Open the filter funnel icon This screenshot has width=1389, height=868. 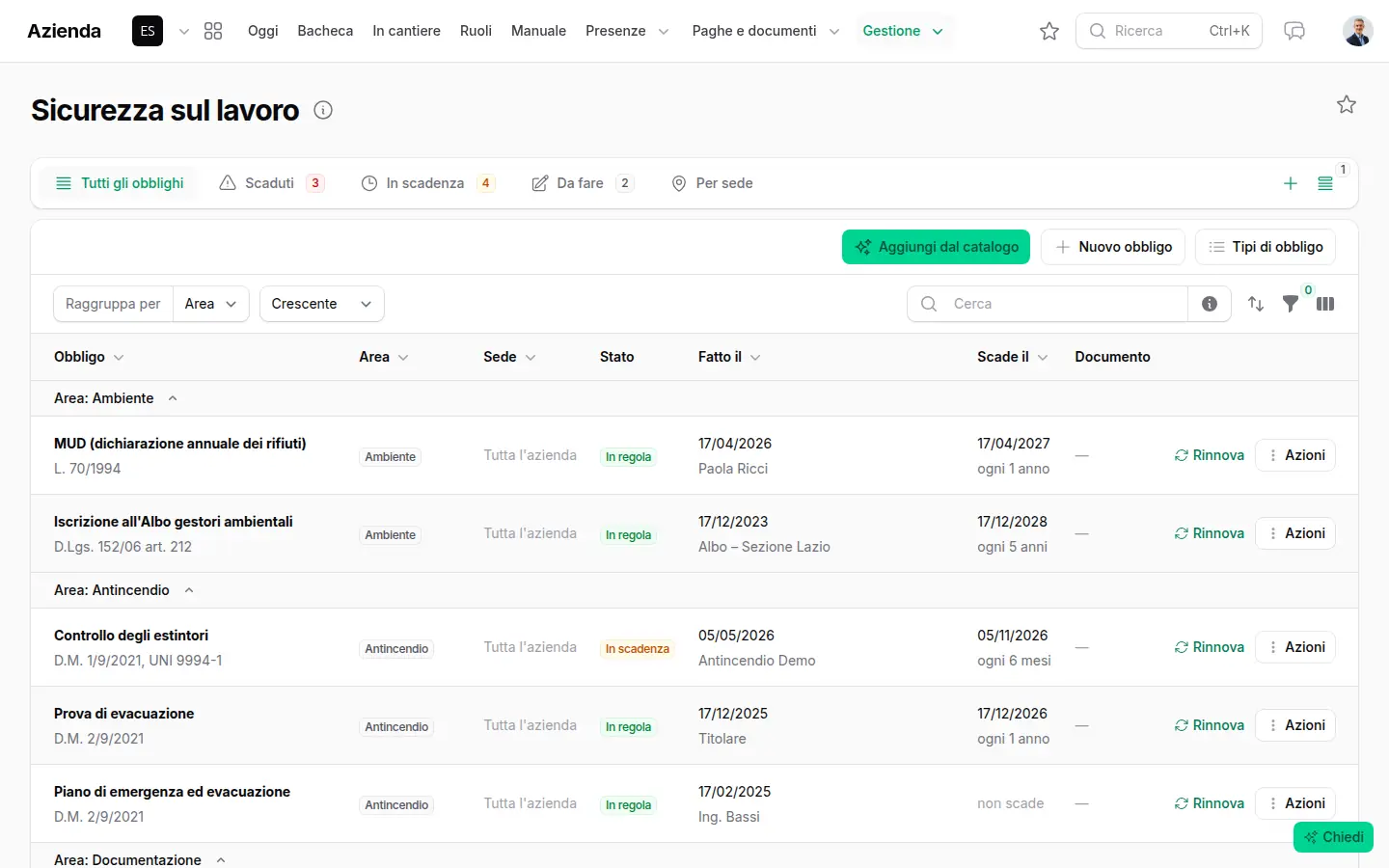tap(1291, 304)
